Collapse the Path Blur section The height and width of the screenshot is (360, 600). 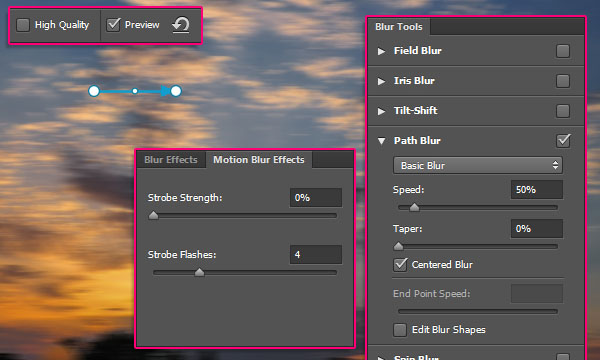click(x=382, y=141)
